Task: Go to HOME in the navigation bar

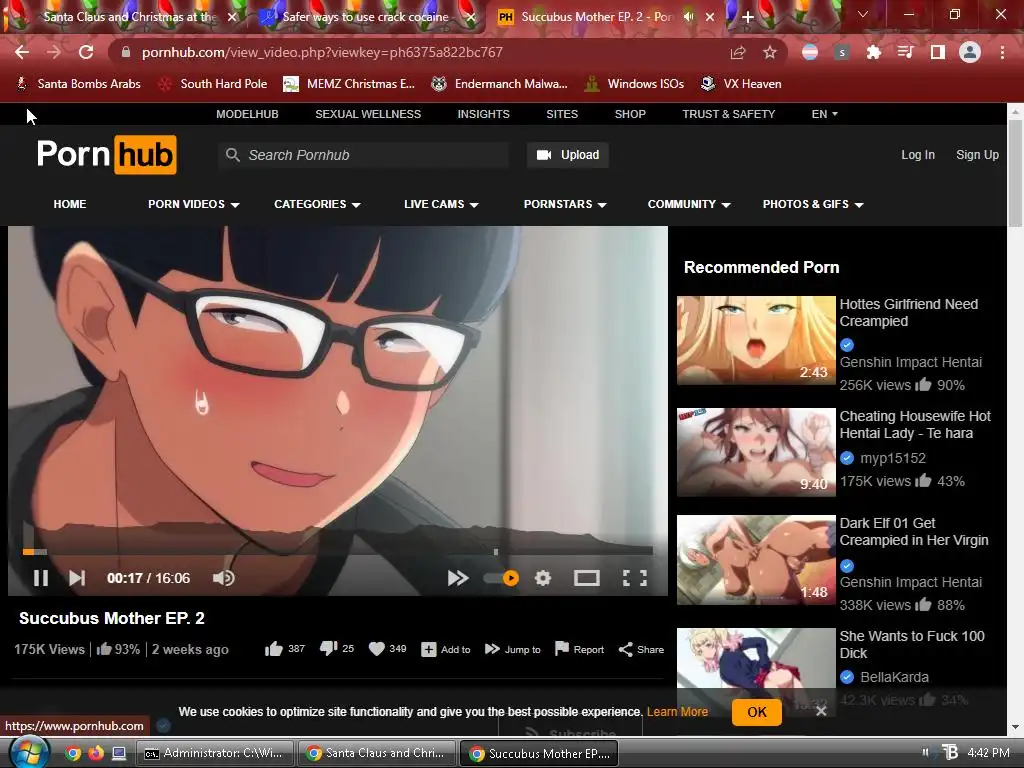Action: point(70,204)
